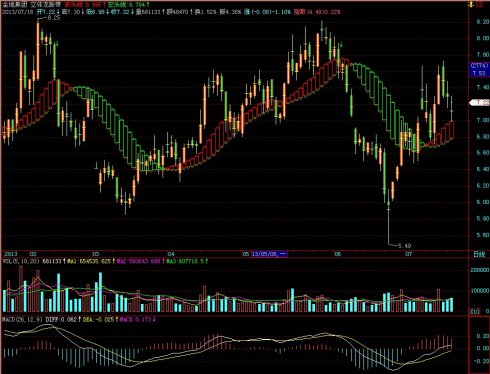Click the 立体龙脉带 indicator name
Image resolution: width=490 pixels, height=374 pixels.
point(47,5)
